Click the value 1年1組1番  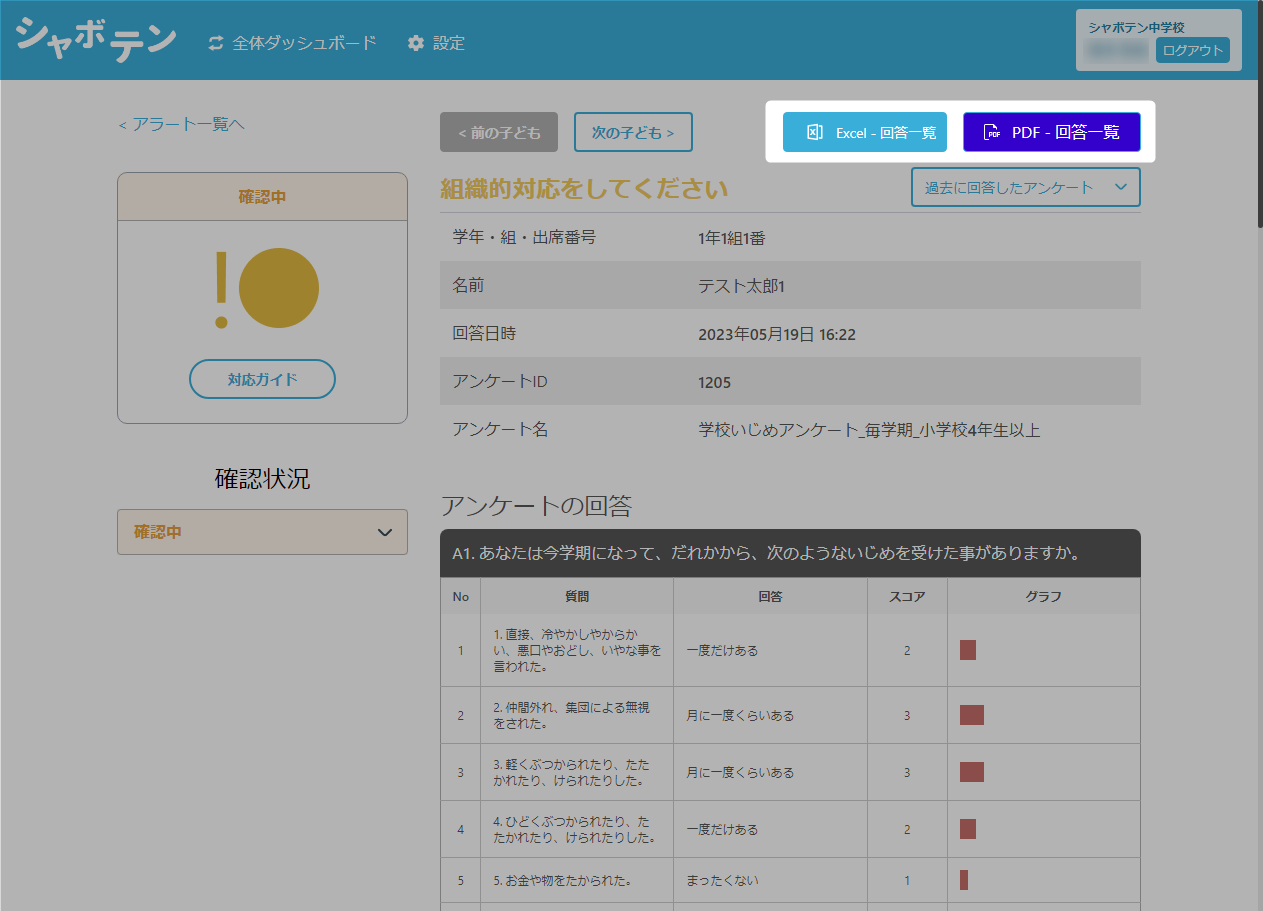[732, 238]
